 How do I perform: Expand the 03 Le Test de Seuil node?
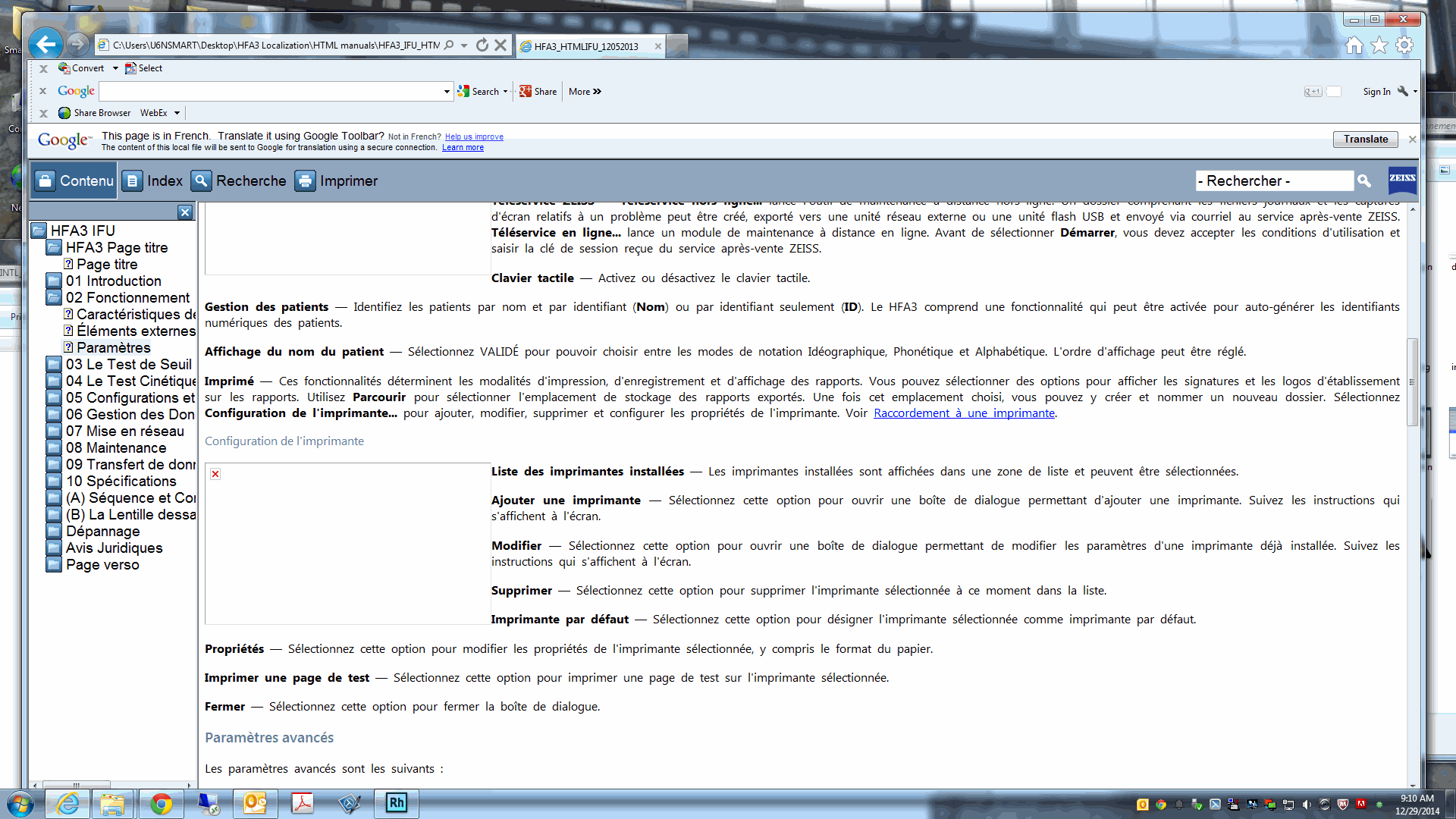point(54,365)
